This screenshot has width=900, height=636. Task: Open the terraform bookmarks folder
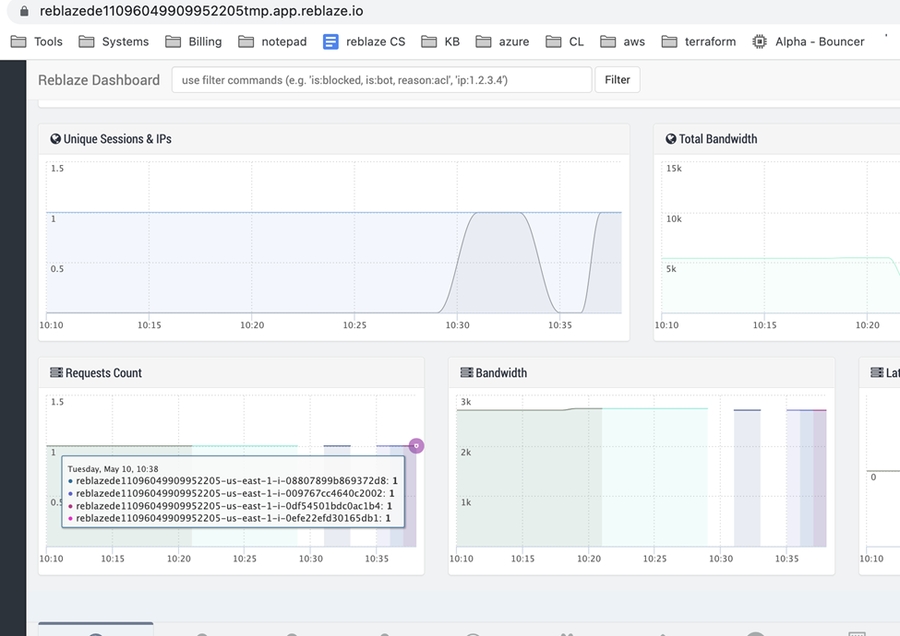[x=698, y=42]
